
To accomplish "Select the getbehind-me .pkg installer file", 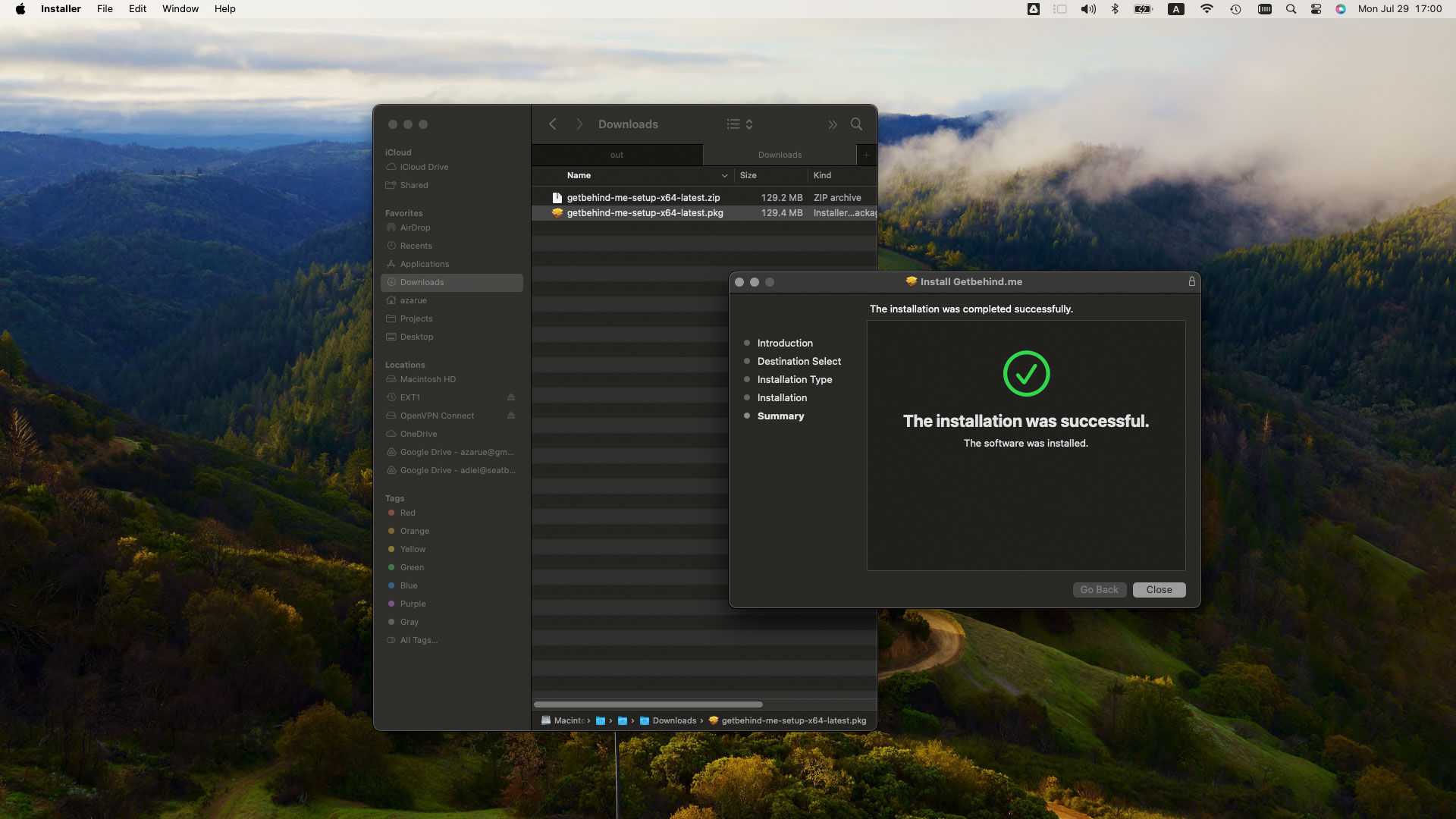I will point(645,213).
